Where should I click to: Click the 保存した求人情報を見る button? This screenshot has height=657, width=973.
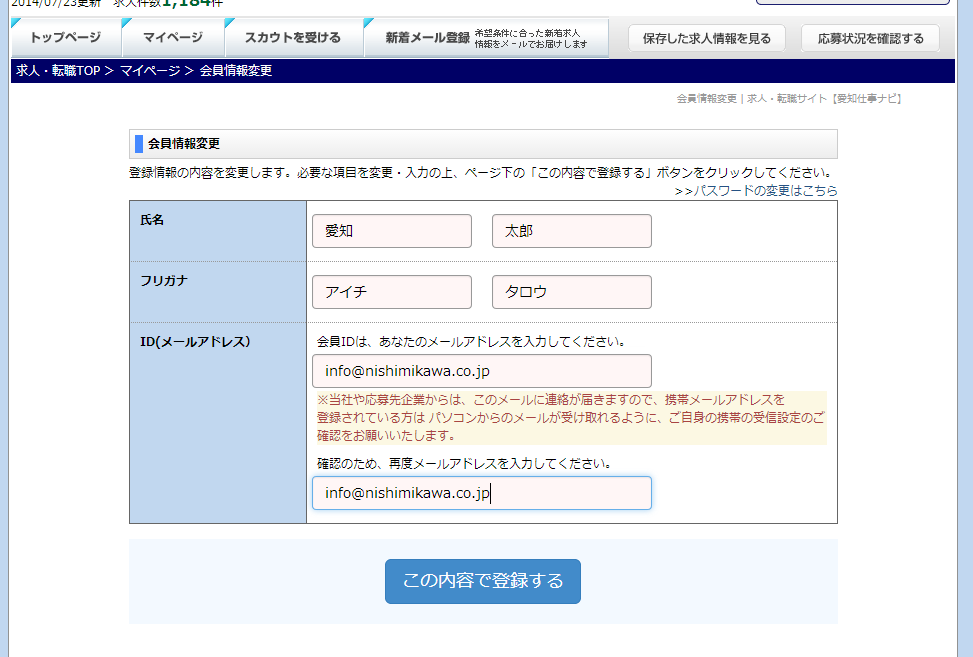707,39
